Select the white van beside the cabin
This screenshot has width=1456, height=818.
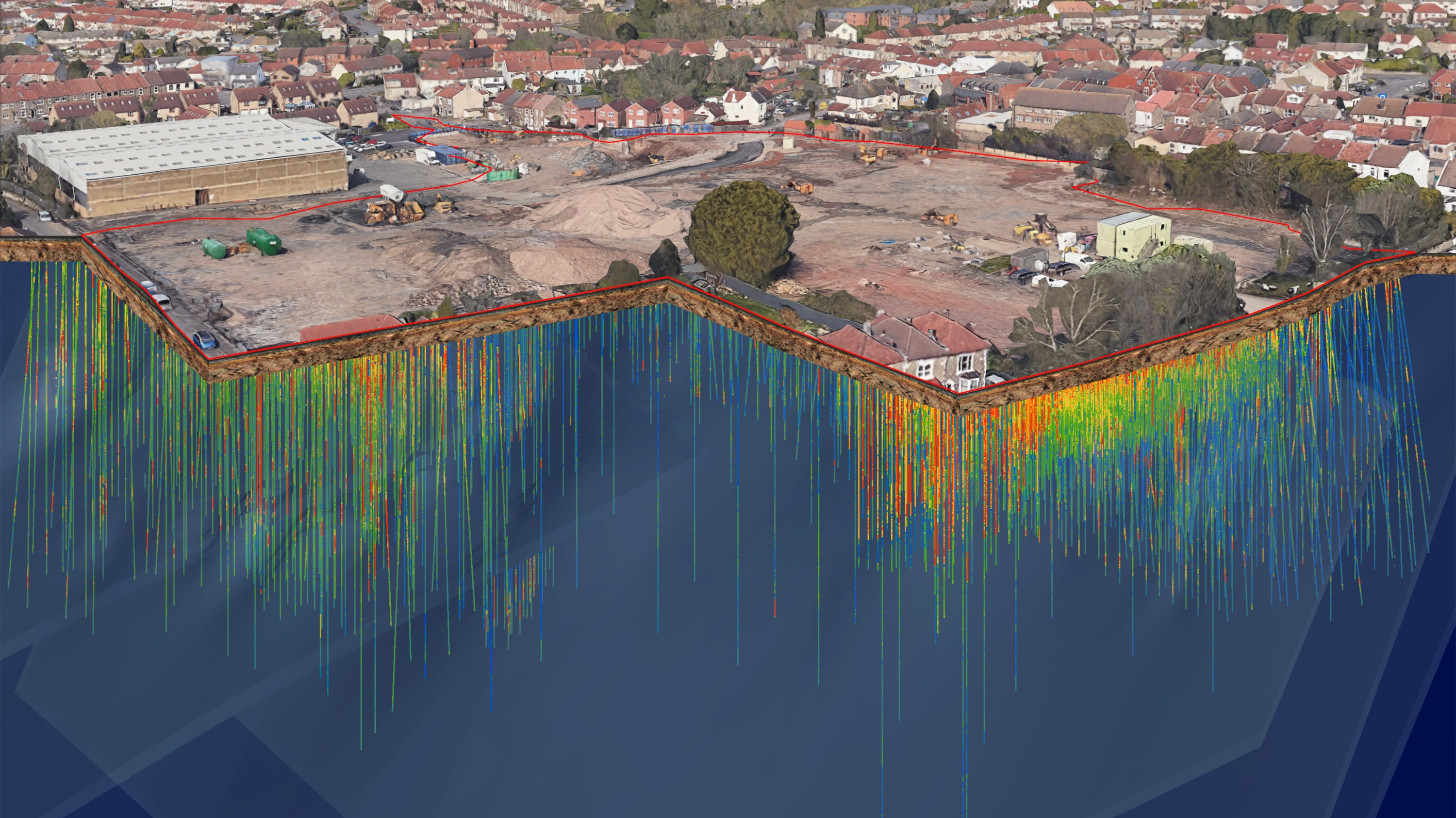[x=1078, y=261]
